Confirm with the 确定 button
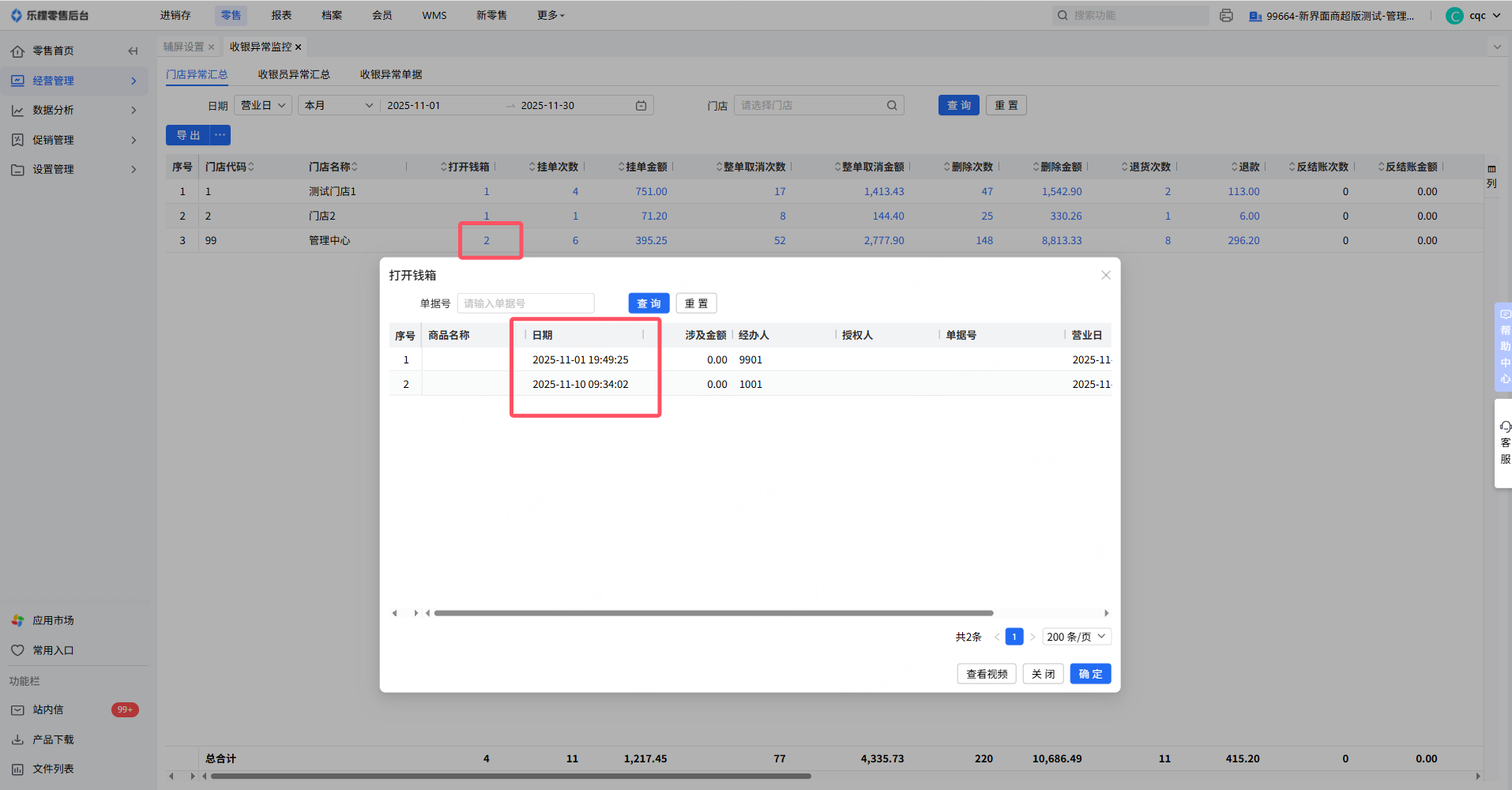This screenshot has height=790, width=1512. click(x=1090, y=674)
